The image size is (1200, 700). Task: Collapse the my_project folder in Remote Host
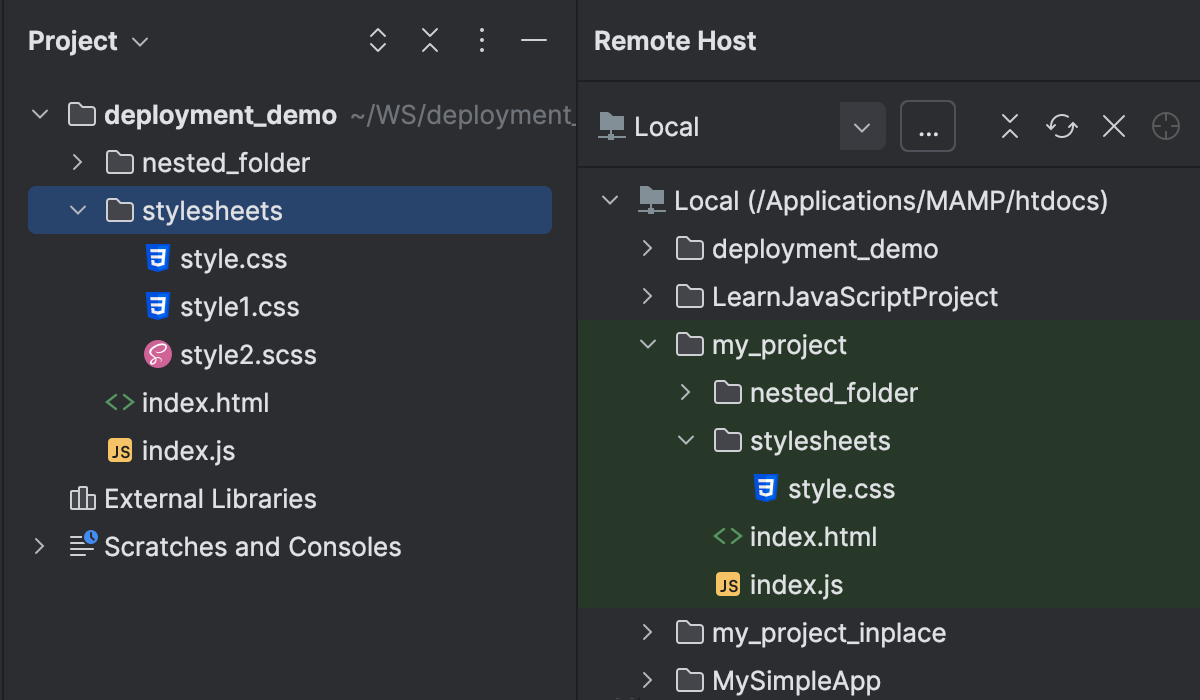(x=646, y=344)
